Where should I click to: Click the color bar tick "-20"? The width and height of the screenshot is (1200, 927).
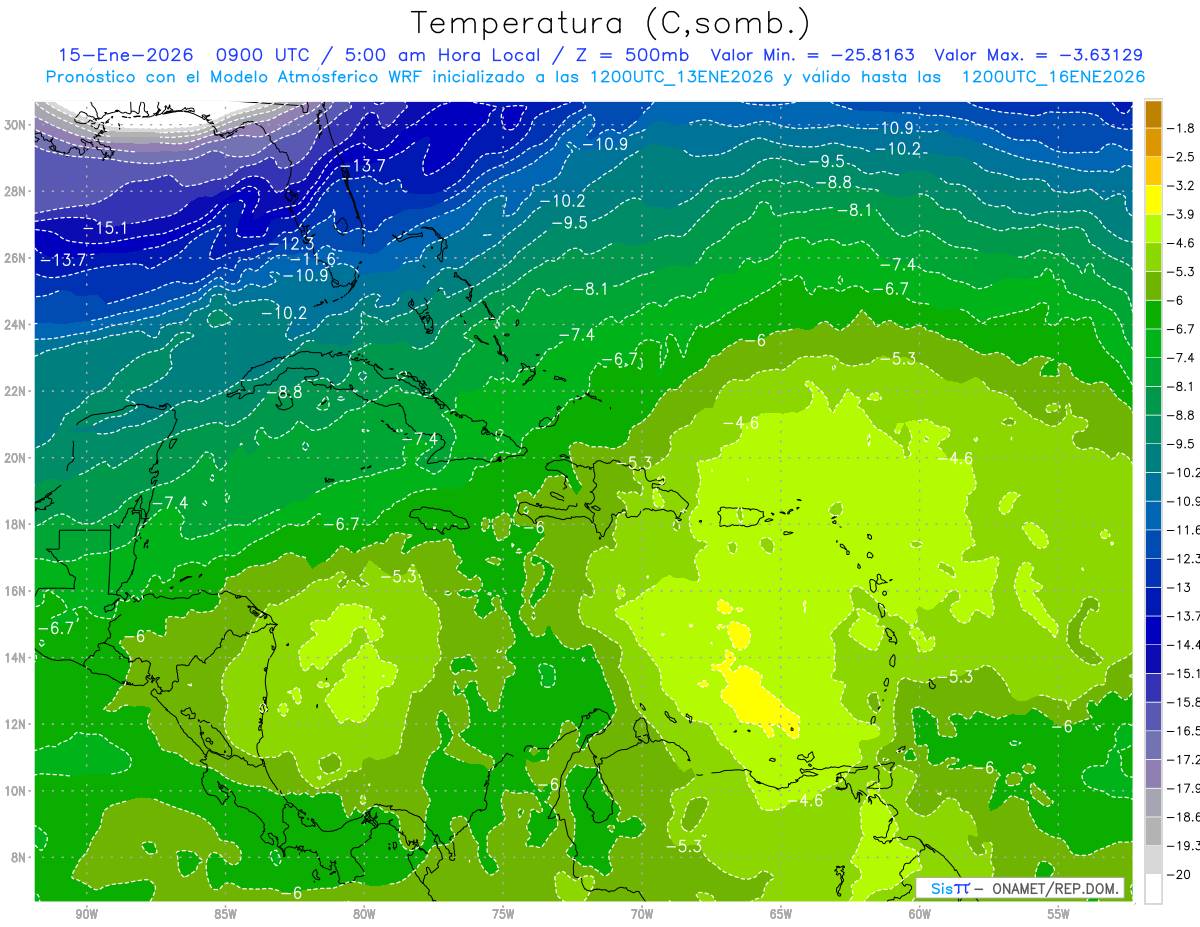[1180, 875]
